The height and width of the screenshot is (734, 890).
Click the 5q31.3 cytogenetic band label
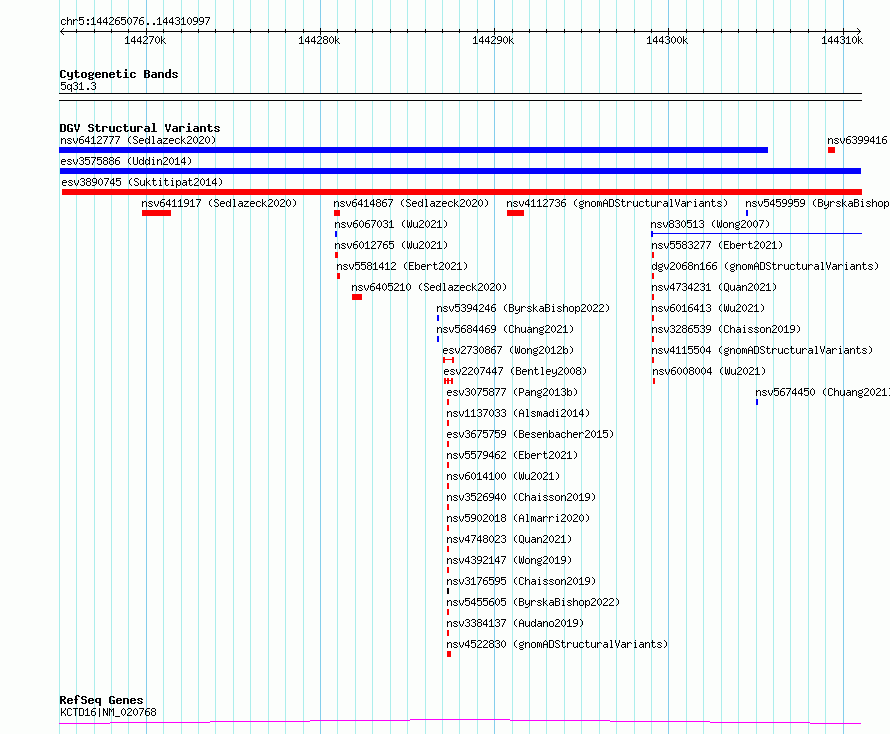point(78,86)
